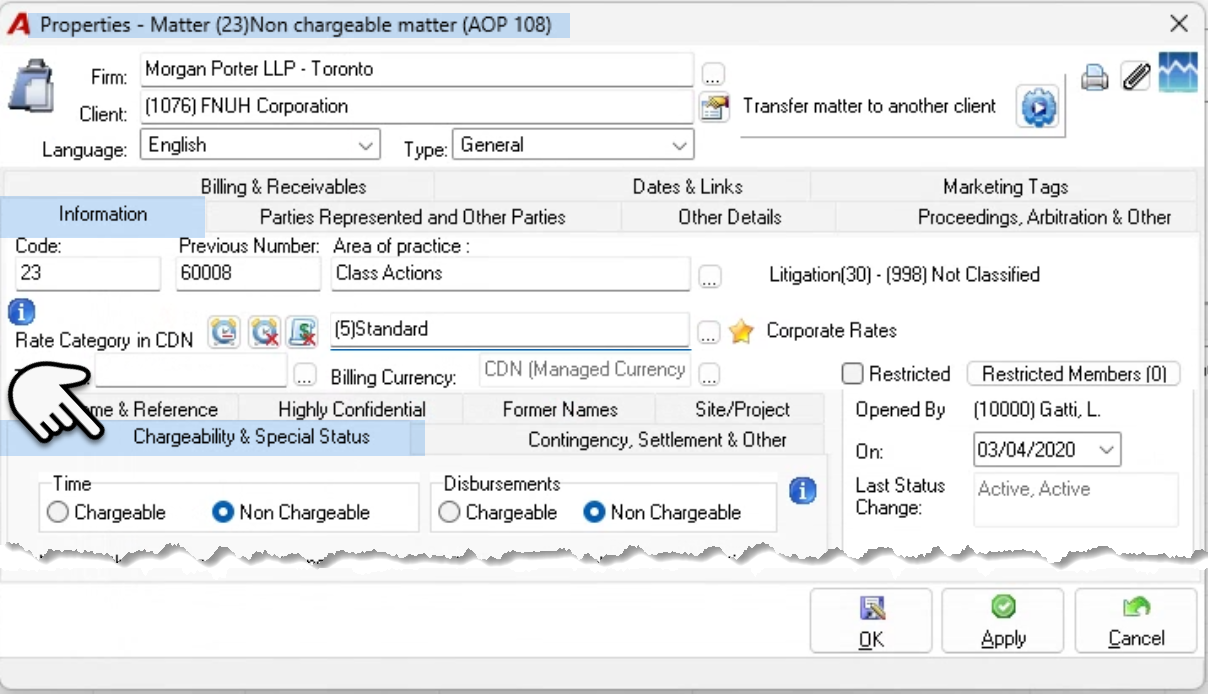Browse rate categories with the Standard ellipsis button

click(709, 332)
